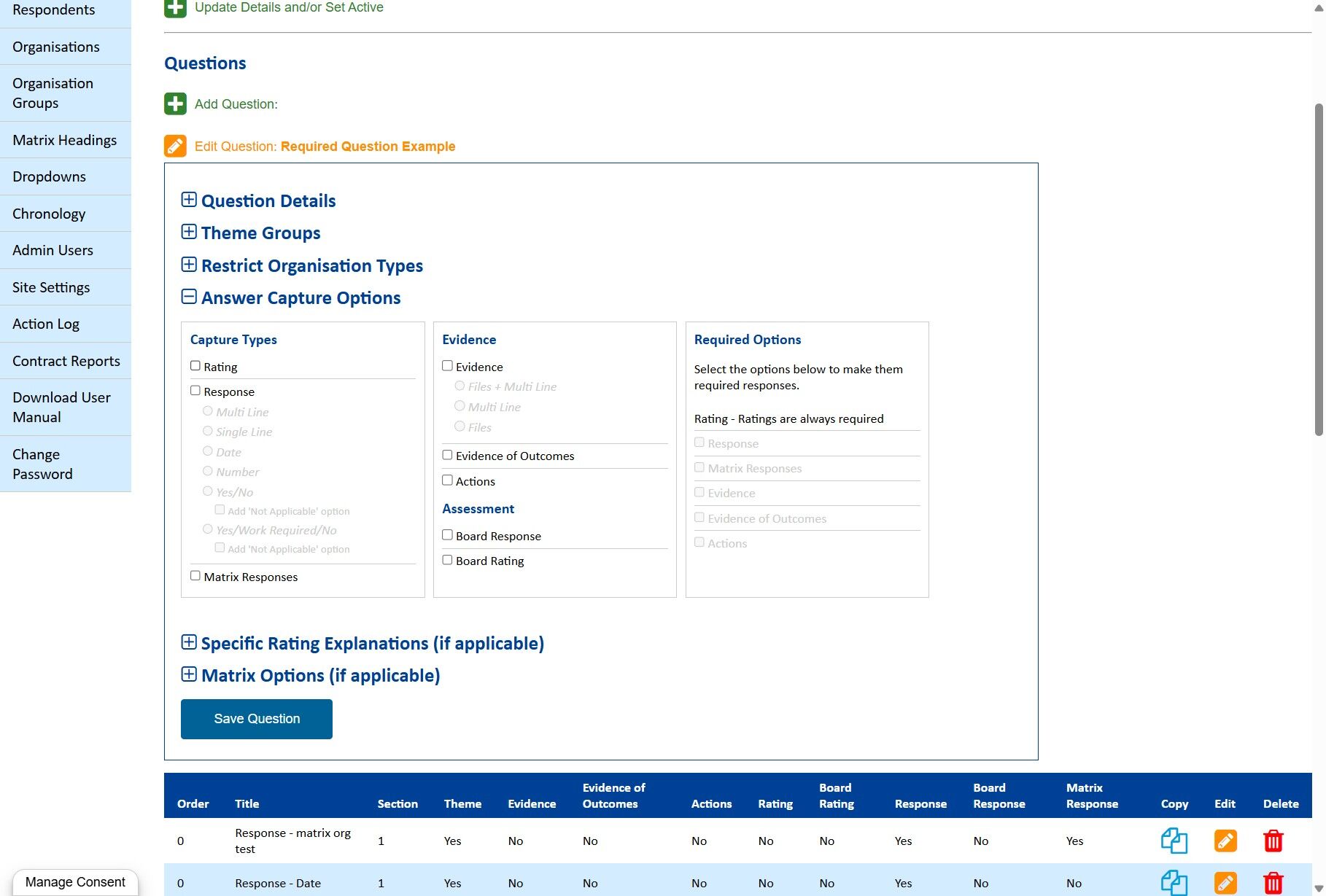1326x896 pixels.
Task: Tick the Evidence of Outcomes checkbox in Evidence panel
Action: [x=448, y=455]
